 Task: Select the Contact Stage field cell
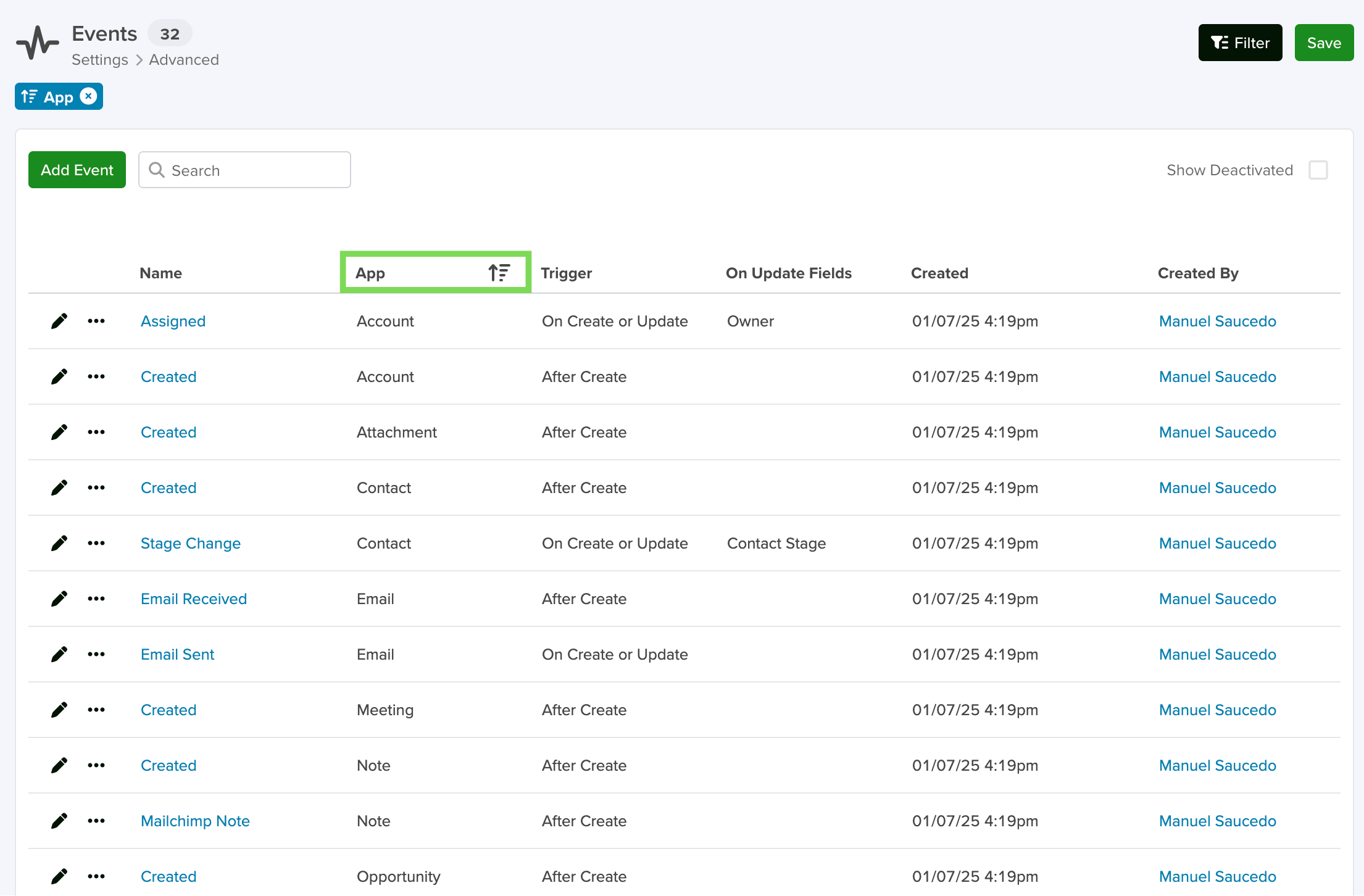776,543
